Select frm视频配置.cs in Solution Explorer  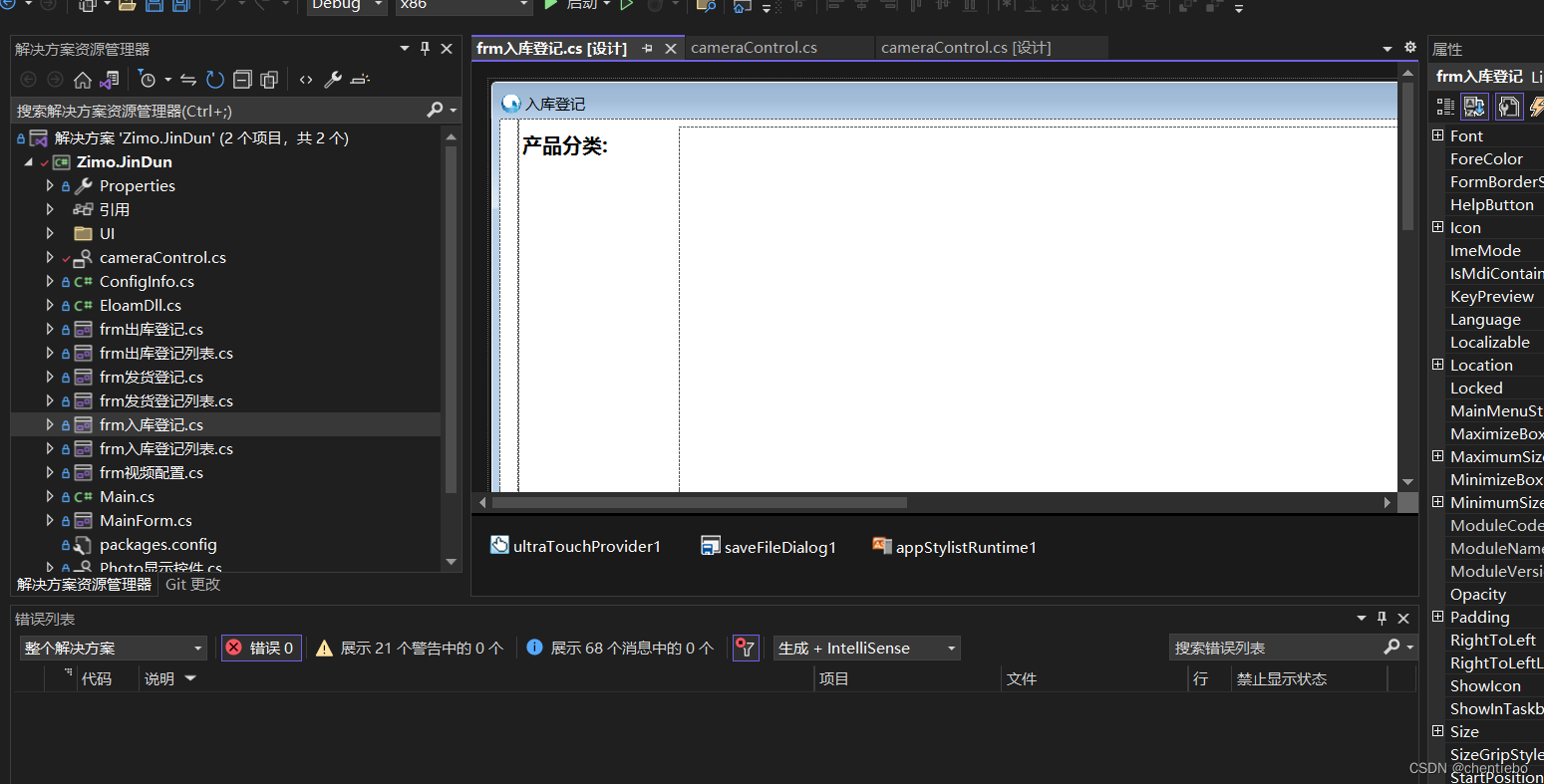click(152, 472)
